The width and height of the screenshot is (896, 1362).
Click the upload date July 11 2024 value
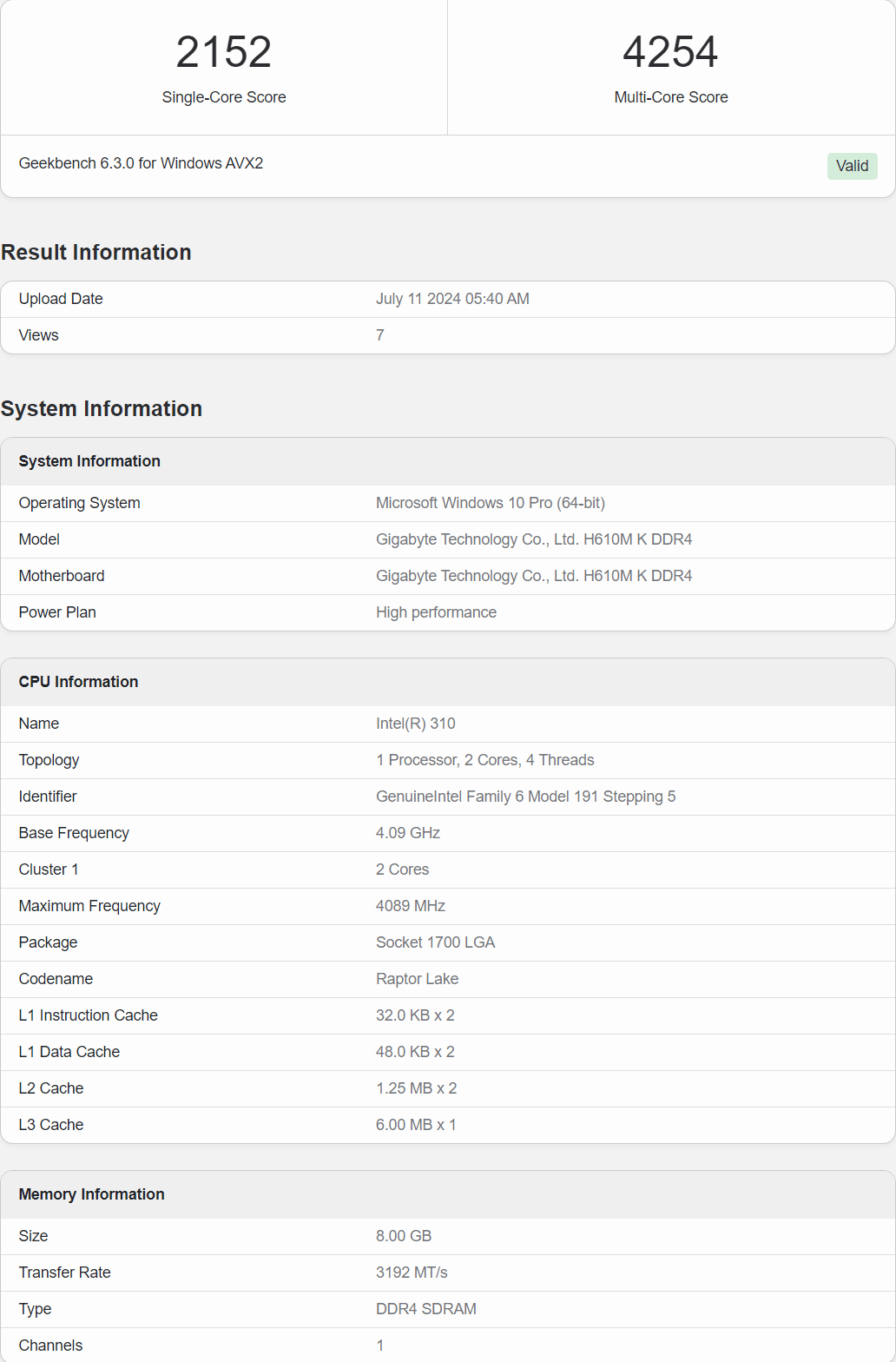452,299
